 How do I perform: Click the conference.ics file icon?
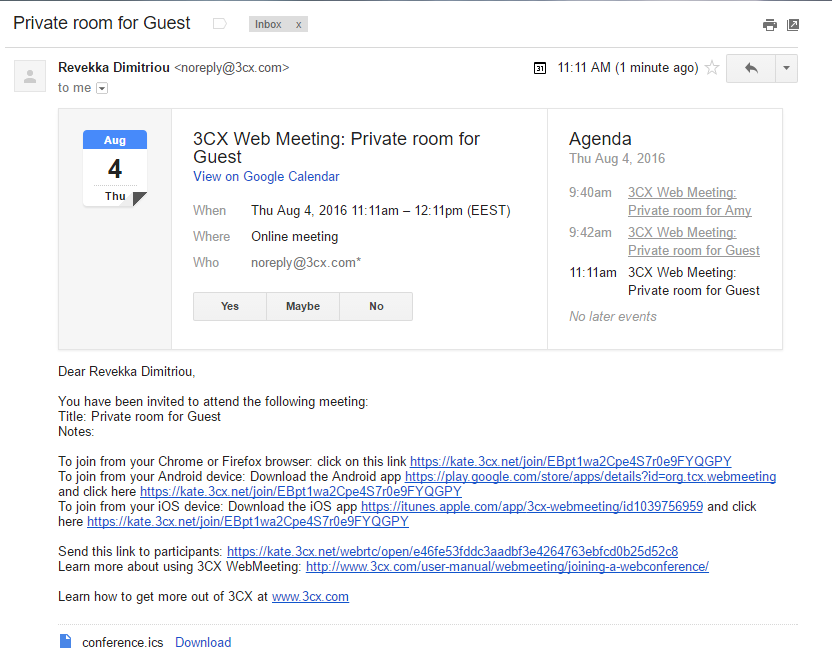[x=66, y=642]
